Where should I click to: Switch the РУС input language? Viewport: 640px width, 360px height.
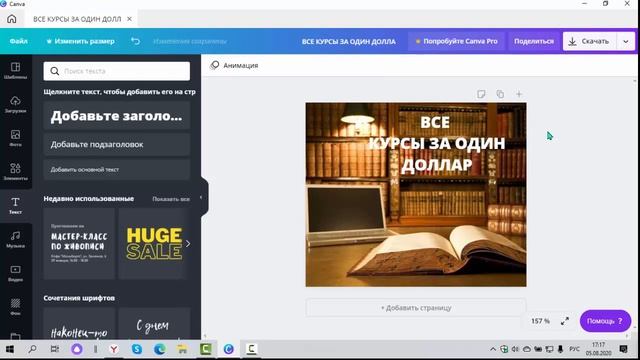pos(575,349)
